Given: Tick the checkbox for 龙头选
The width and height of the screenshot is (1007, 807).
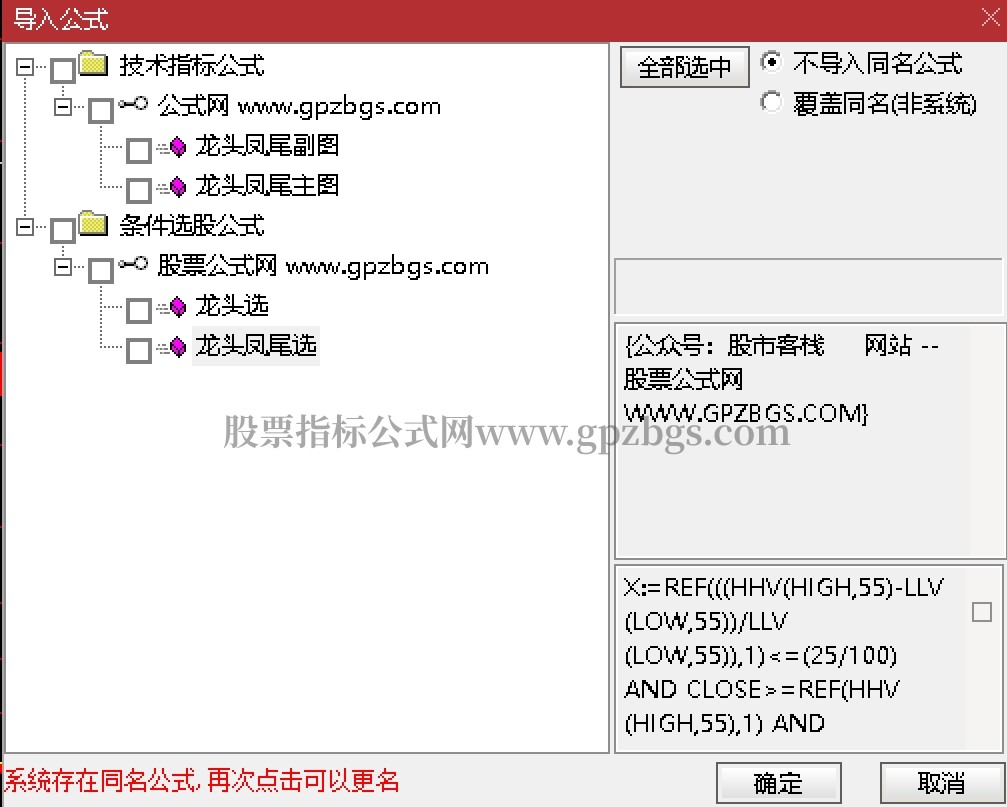Looking at the screenshot, I should coord(139,311).
